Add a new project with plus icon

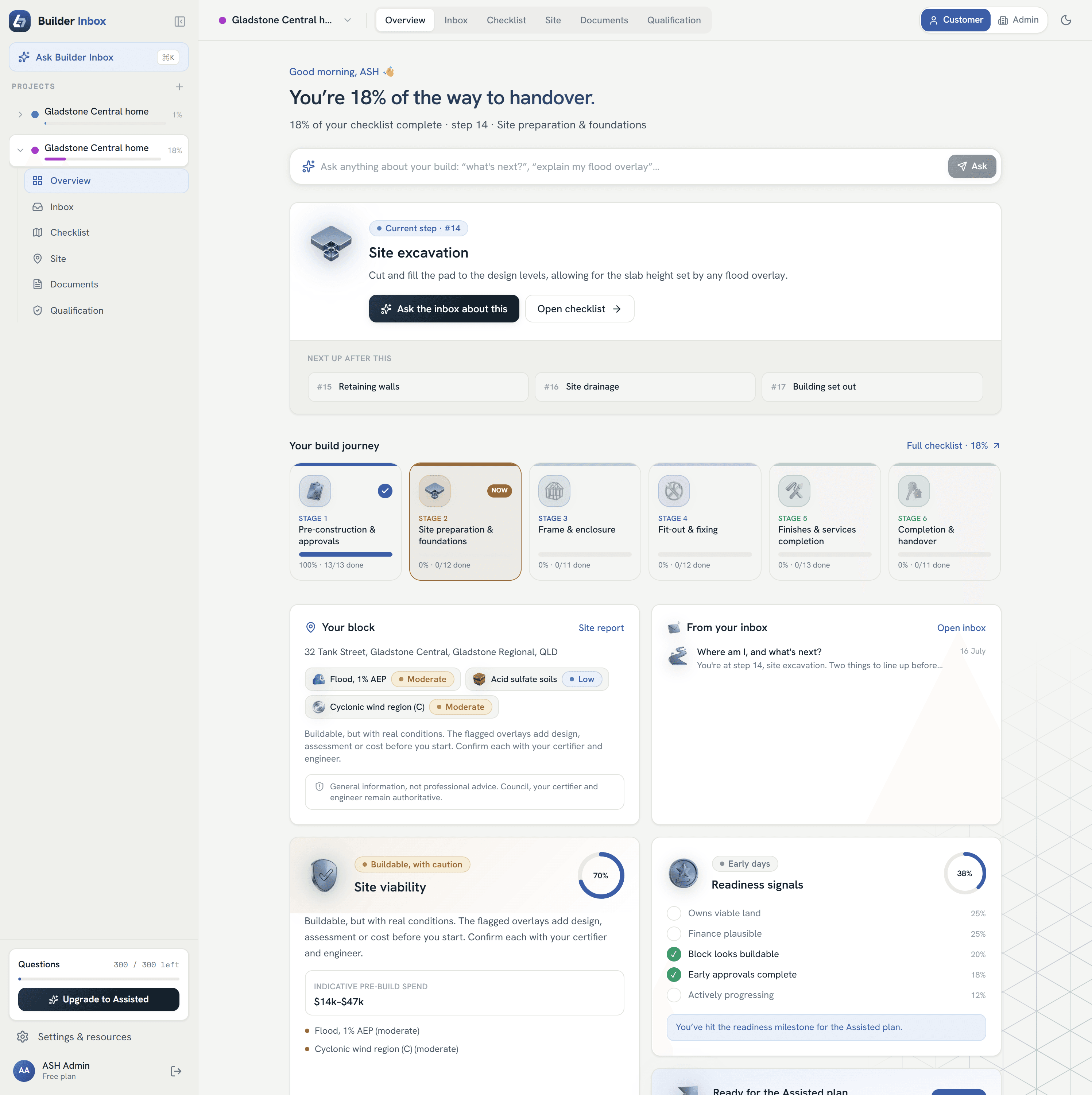tap(179, 87)
